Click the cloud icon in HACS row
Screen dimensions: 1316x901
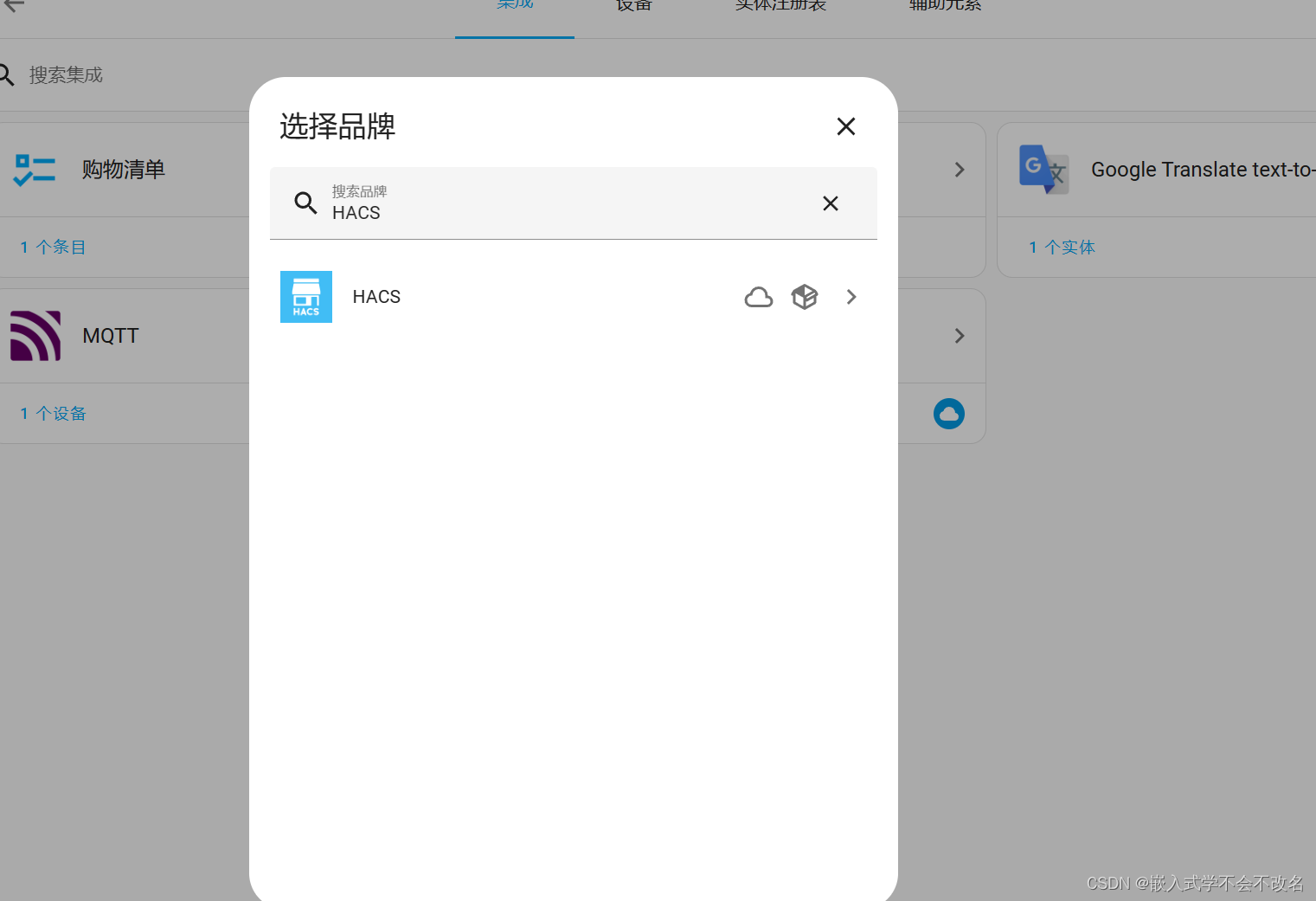coord(759,297)
